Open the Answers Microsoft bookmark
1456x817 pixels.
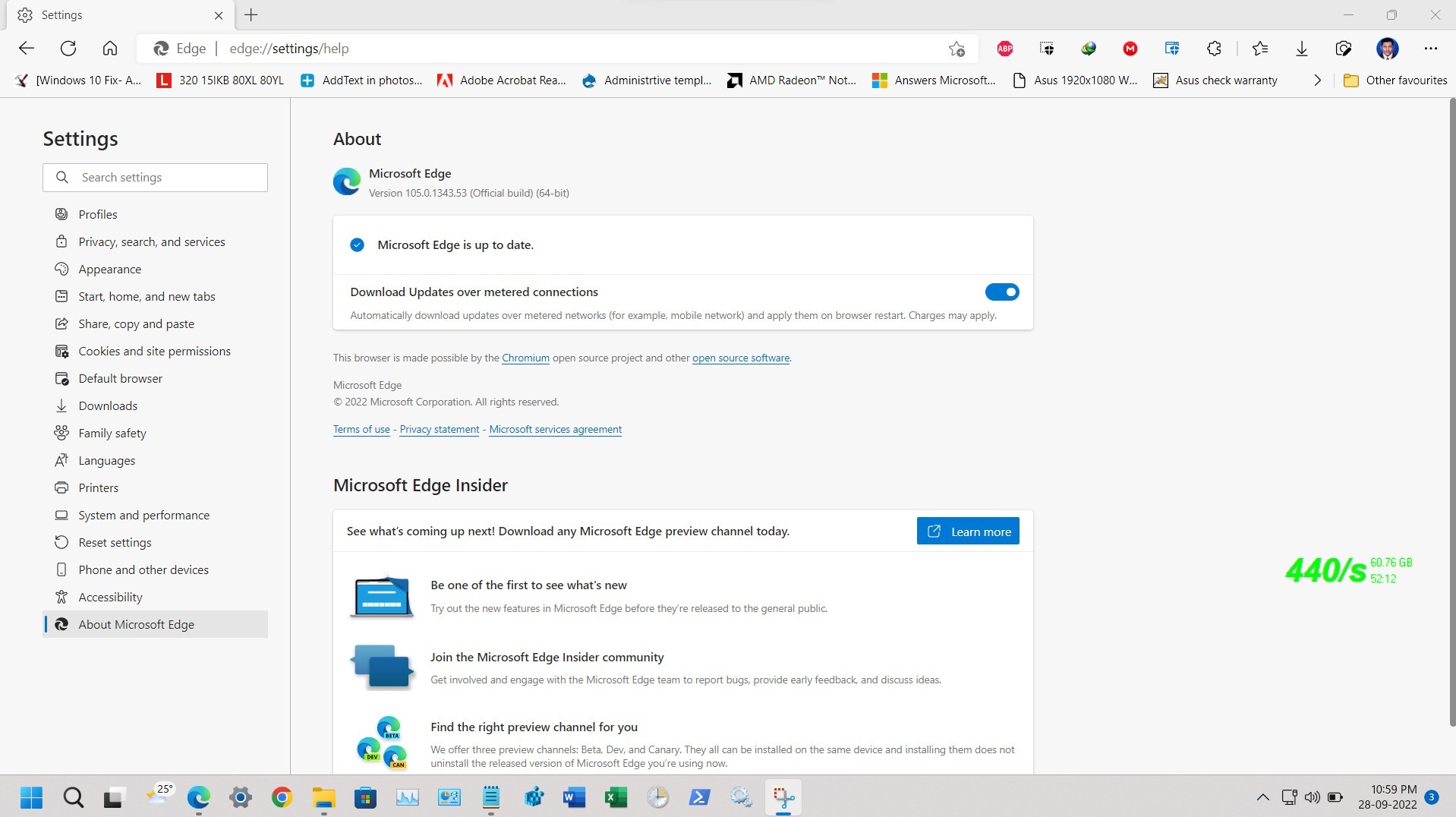pyautogui.click(x=934, y=80)
